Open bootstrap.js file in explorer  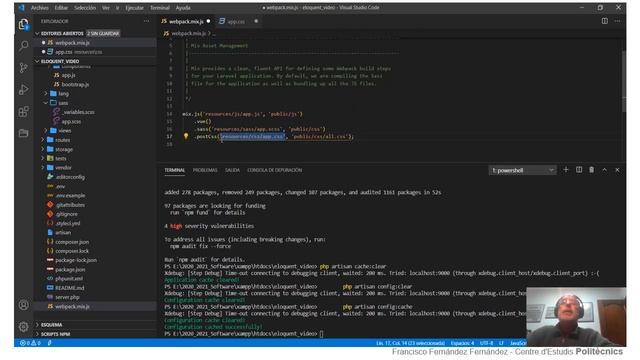(x=75, y=84)
